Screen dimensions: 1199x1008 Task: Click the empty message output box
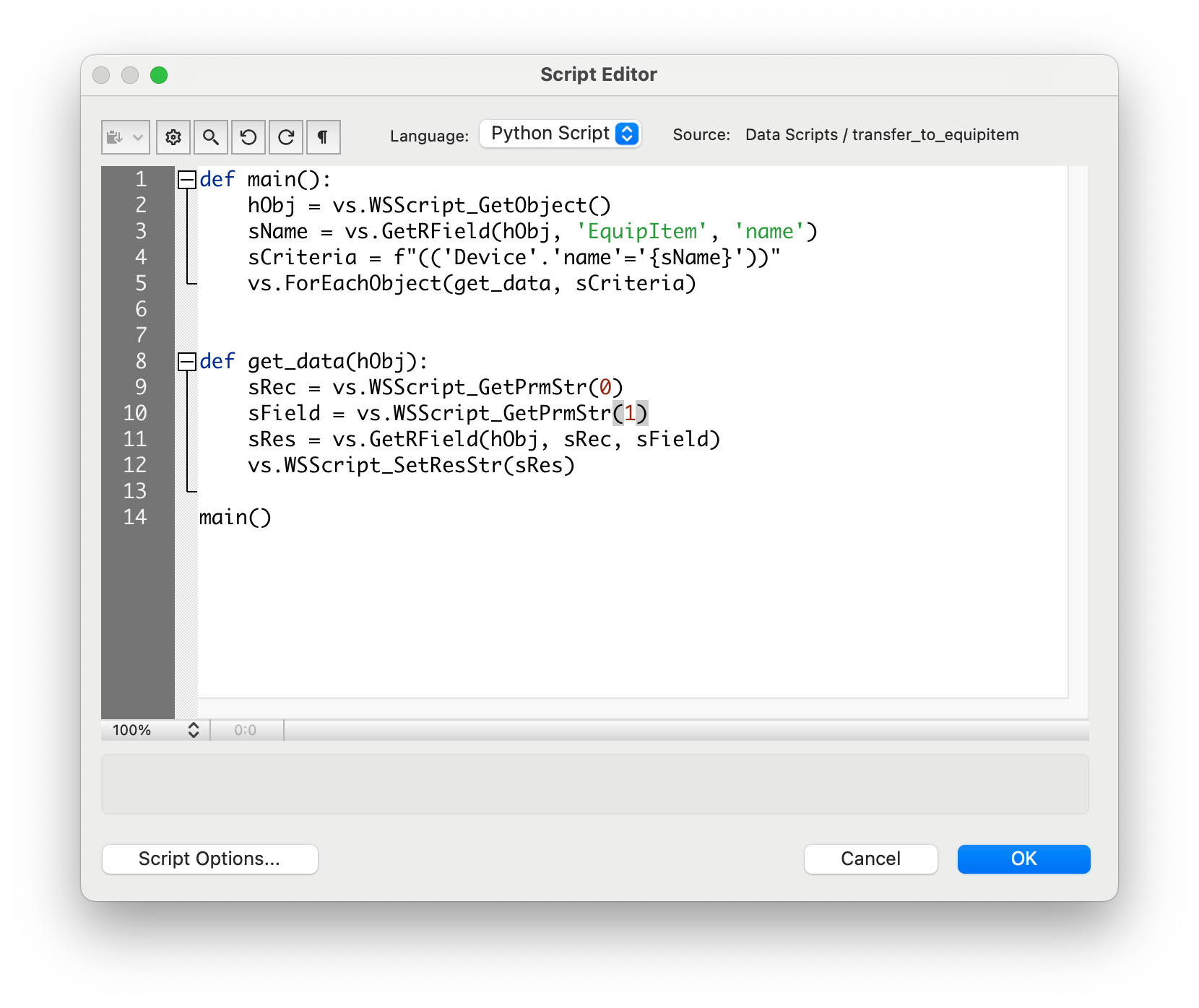pos(594,784)
